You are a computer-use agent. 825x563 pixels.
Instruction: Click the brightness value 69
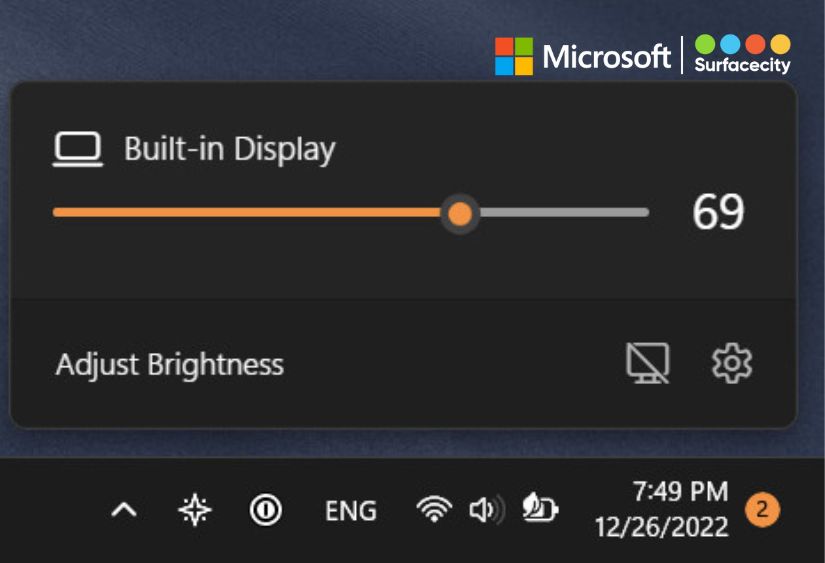tap(718, 212)
